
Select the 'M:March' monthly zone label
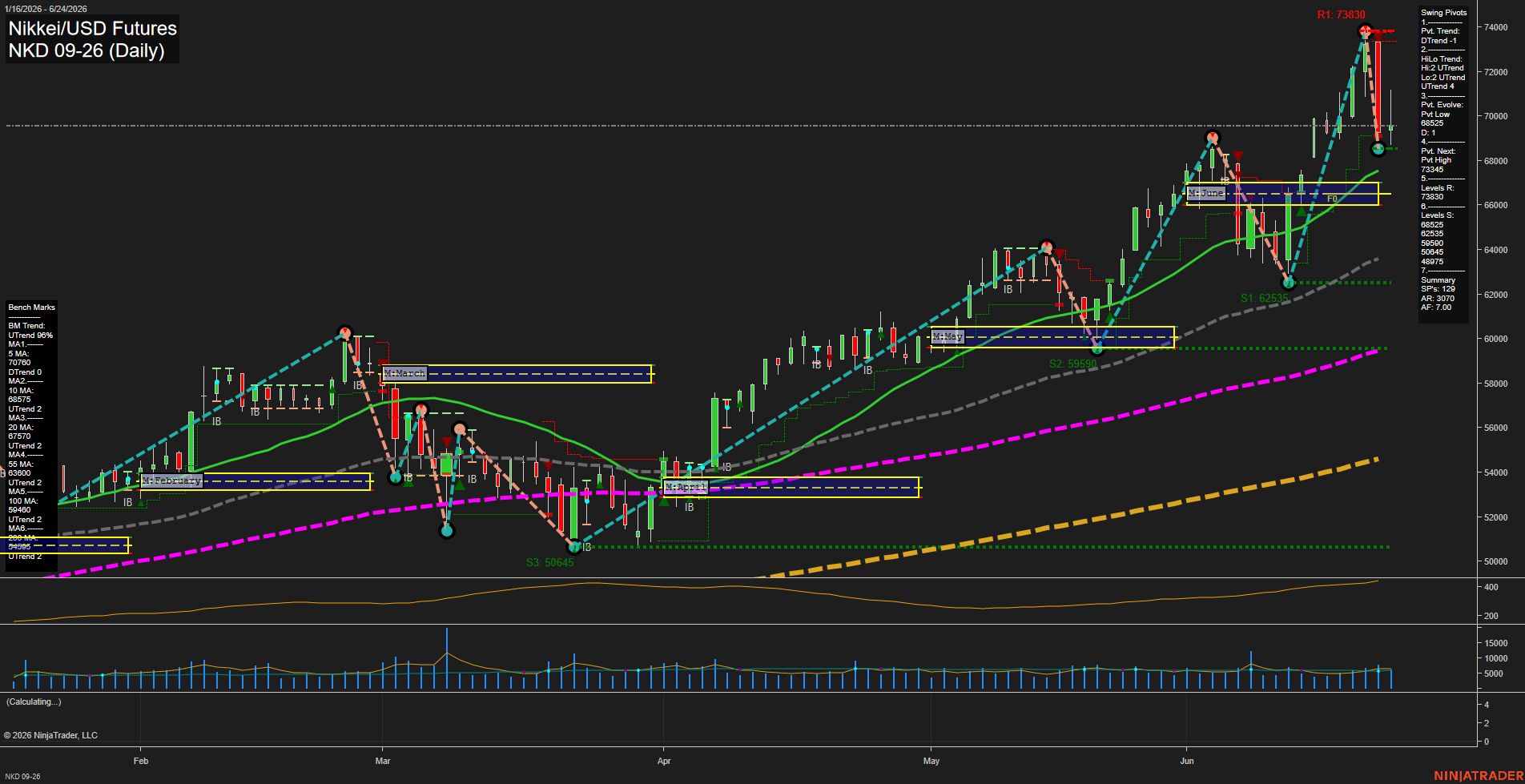point(404,373)
